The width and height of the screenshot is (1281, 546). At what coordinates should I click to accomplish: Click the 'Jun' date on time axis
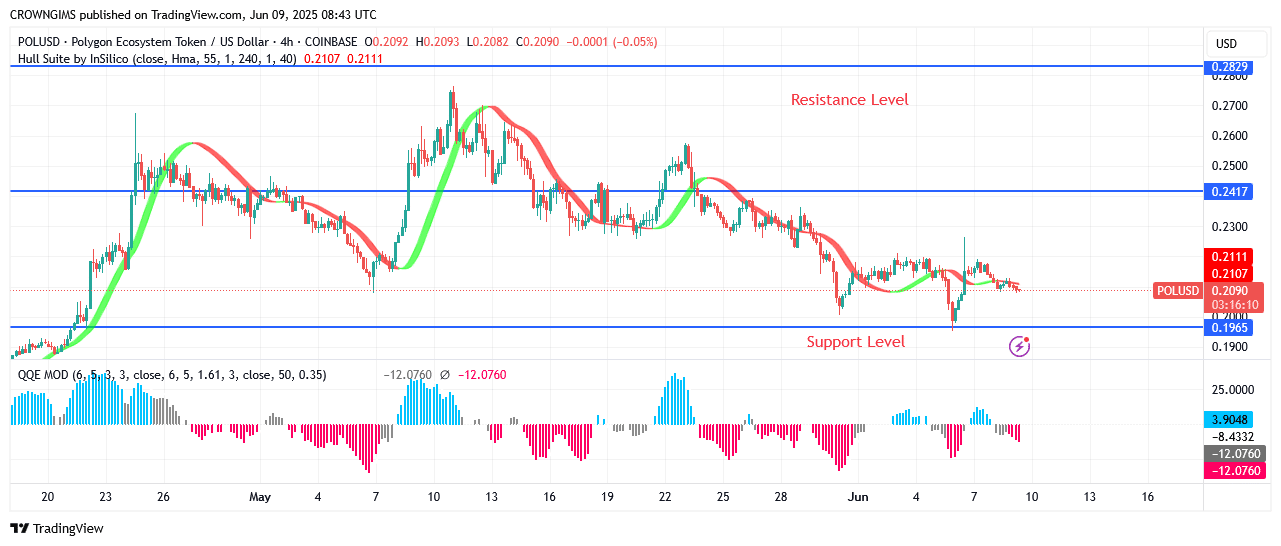point(858,496)
